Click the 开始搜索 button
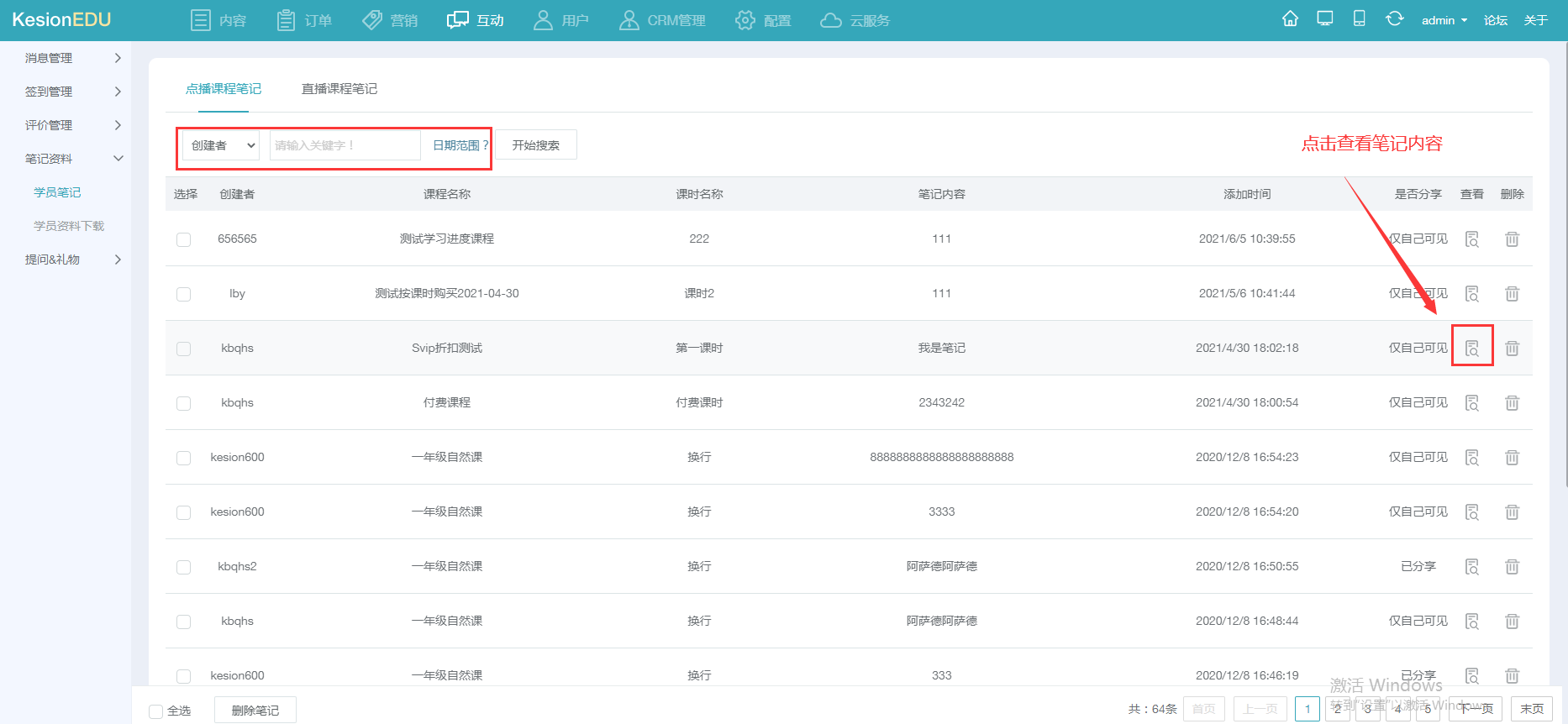The image size is (1568, 724). coord(536,145)
